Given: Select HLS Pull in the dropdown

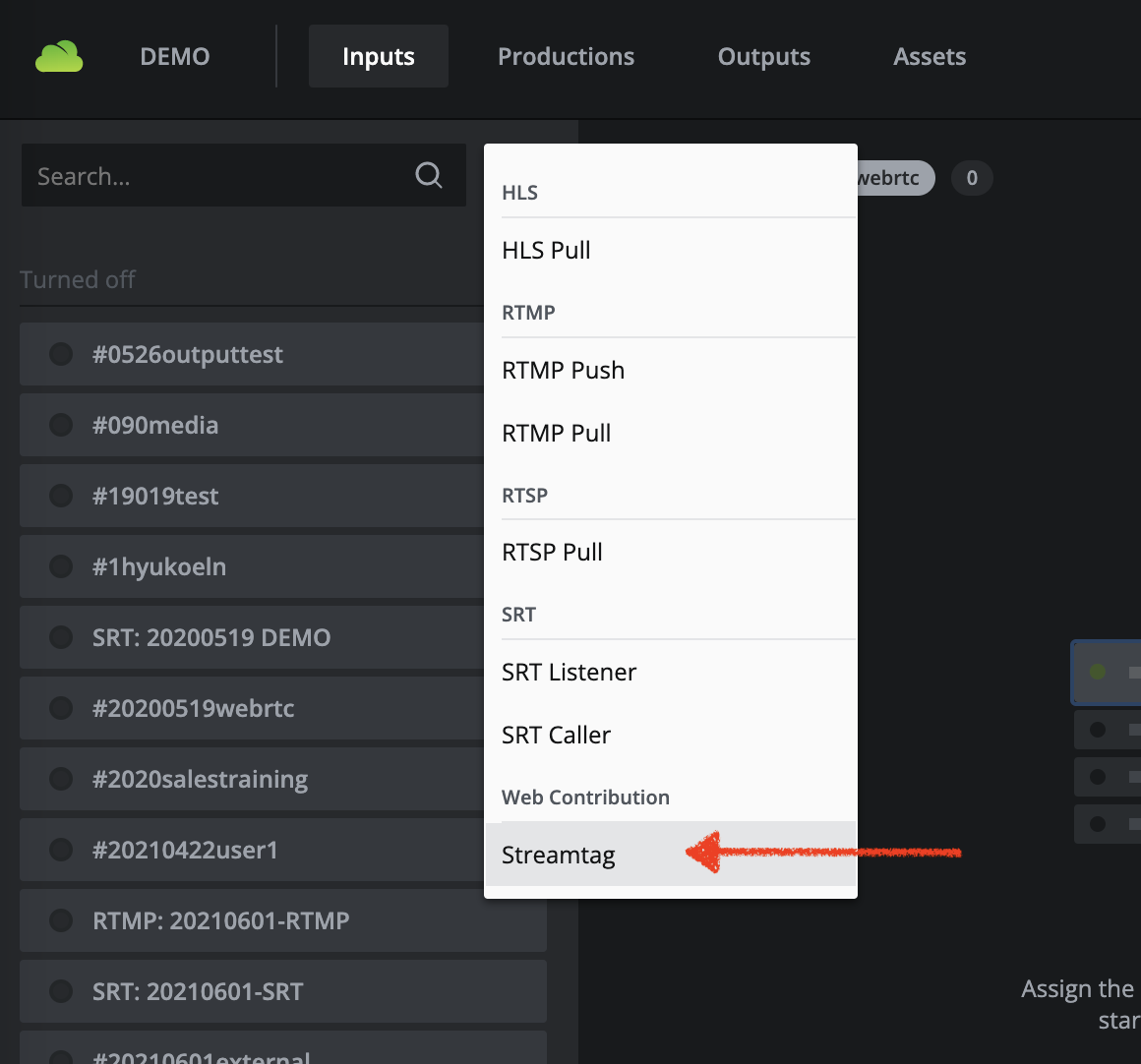Looking at the screenshot, I should [x=546, y=251].
